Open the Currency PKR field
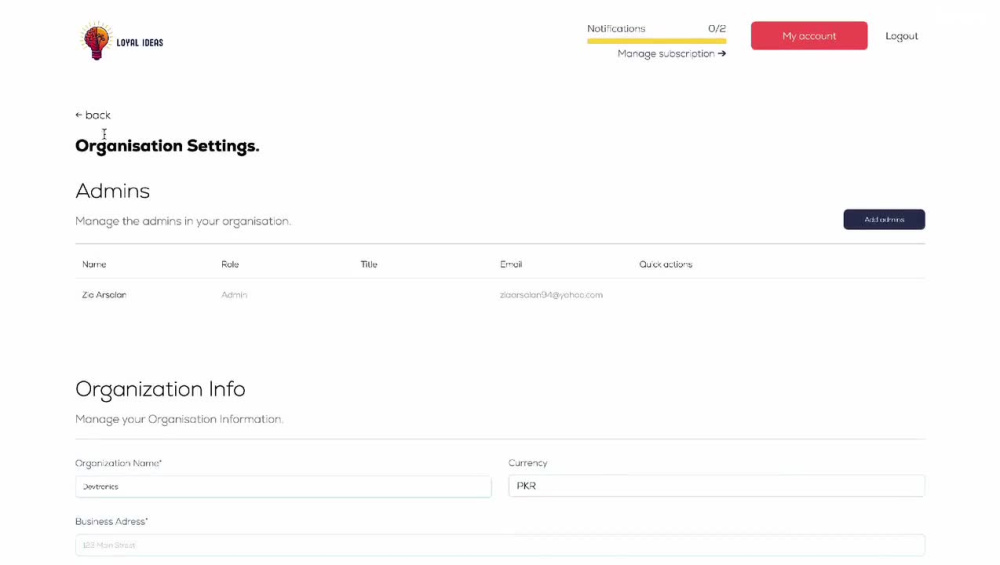 716,486
